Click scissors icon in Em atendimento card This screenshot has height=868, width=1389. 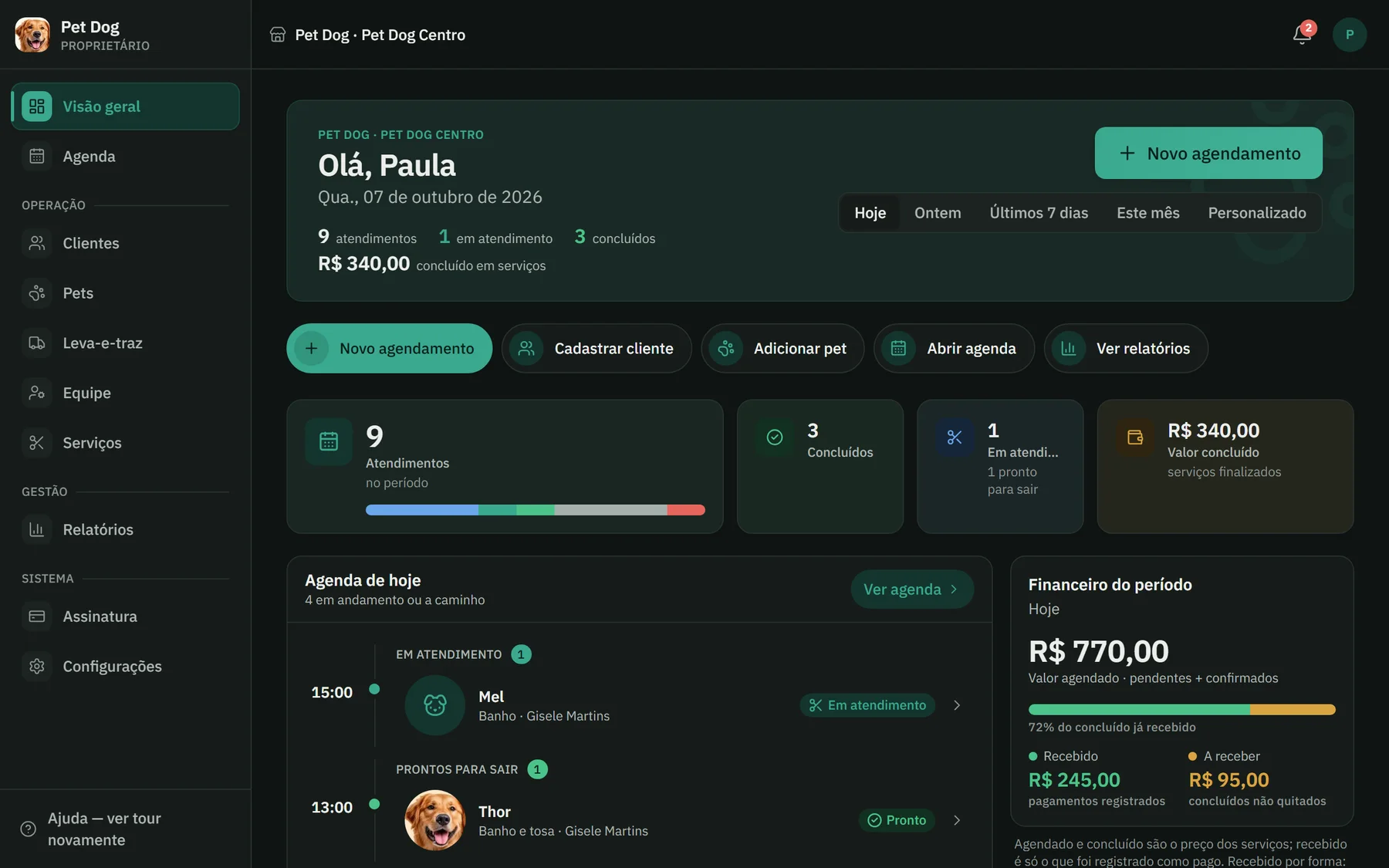[x=955, y=437]
